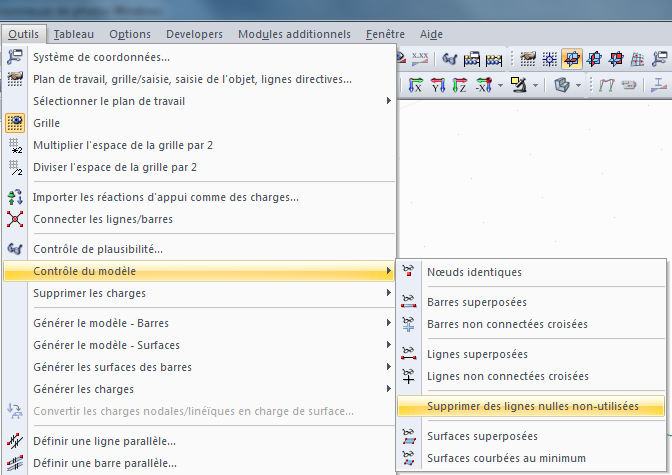This screenshot has width=672, height=475.
Task: Click the import support reactions icon
Action: click(x=15, y=197)
